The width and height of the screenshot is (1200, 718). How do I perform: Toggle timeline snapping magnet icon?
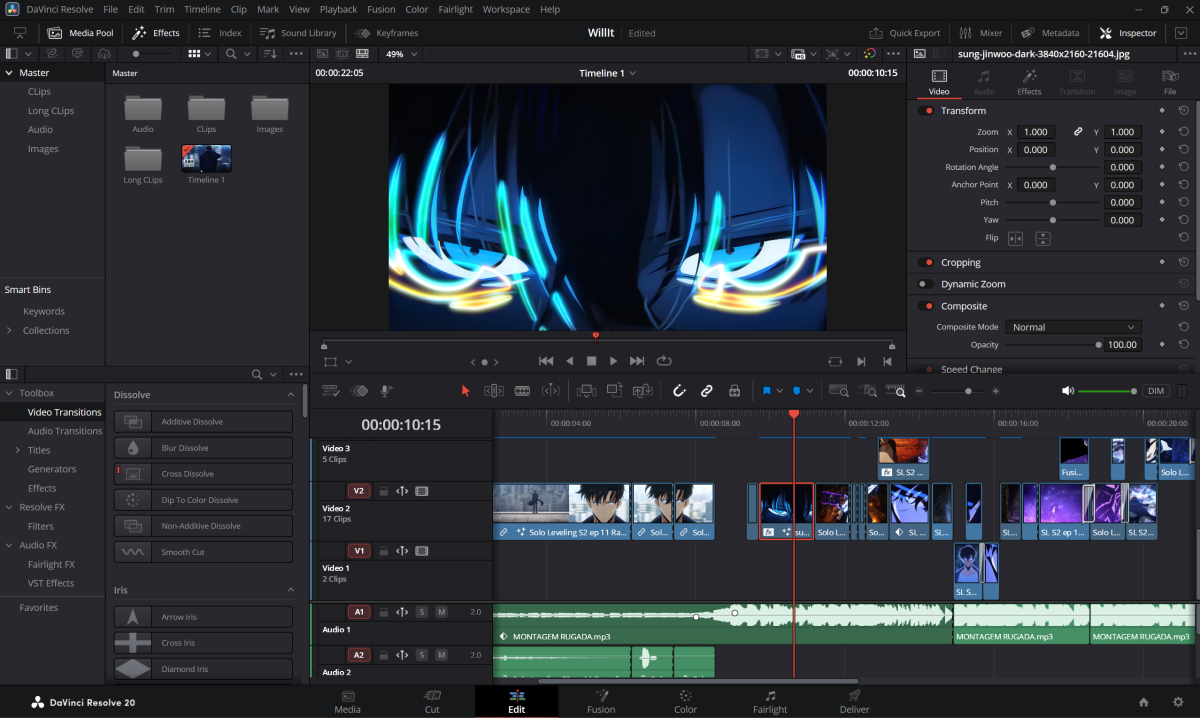[679, 391]
